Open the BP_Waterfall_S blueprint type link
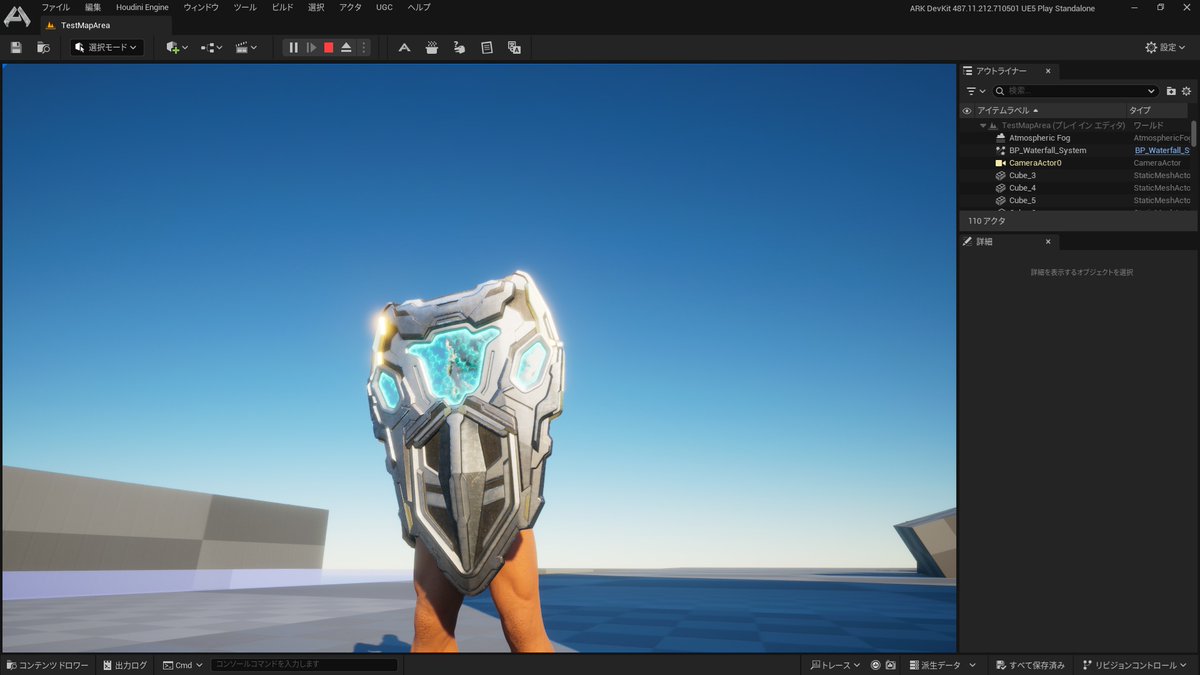This screenshot has width=1200, height=675. (1162, 150)
